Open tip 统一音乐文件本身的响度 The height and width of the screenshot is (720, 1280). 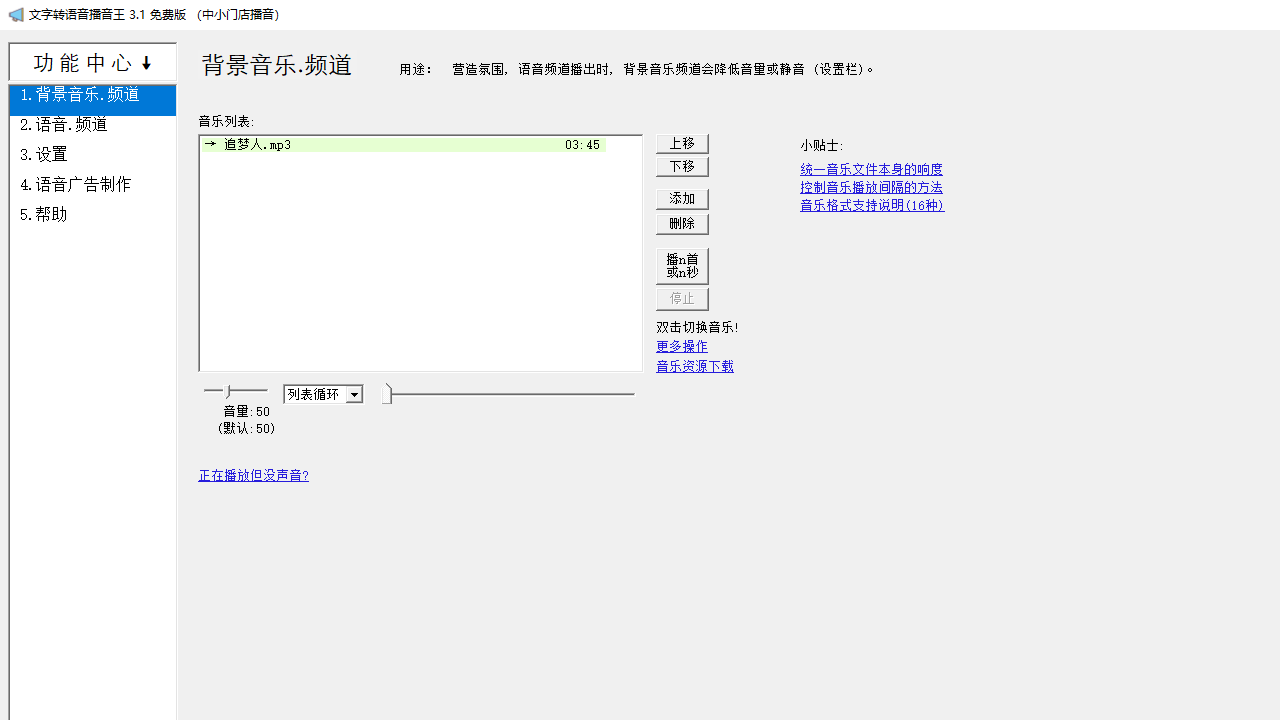[871, 170]
